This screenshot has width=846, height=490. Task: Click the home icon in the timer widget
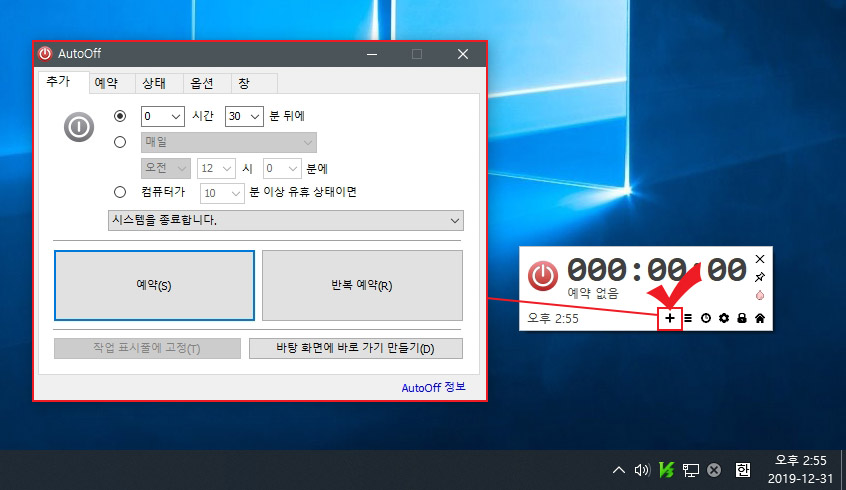pyautogui.click(x=760, y=318)
